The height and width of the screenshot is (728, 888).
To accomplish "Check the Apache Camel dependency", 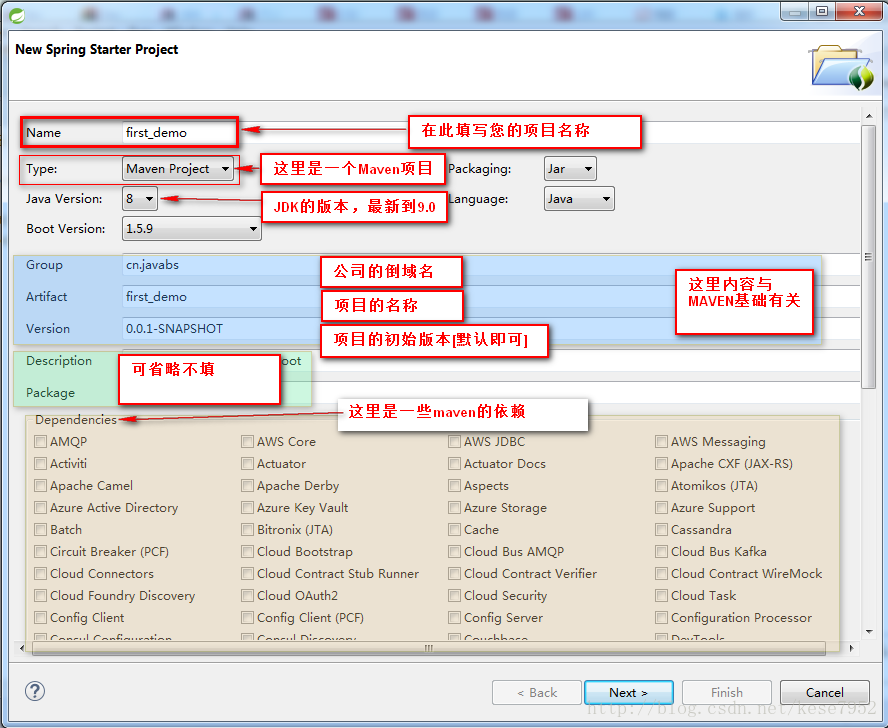I will coord(40,486).
